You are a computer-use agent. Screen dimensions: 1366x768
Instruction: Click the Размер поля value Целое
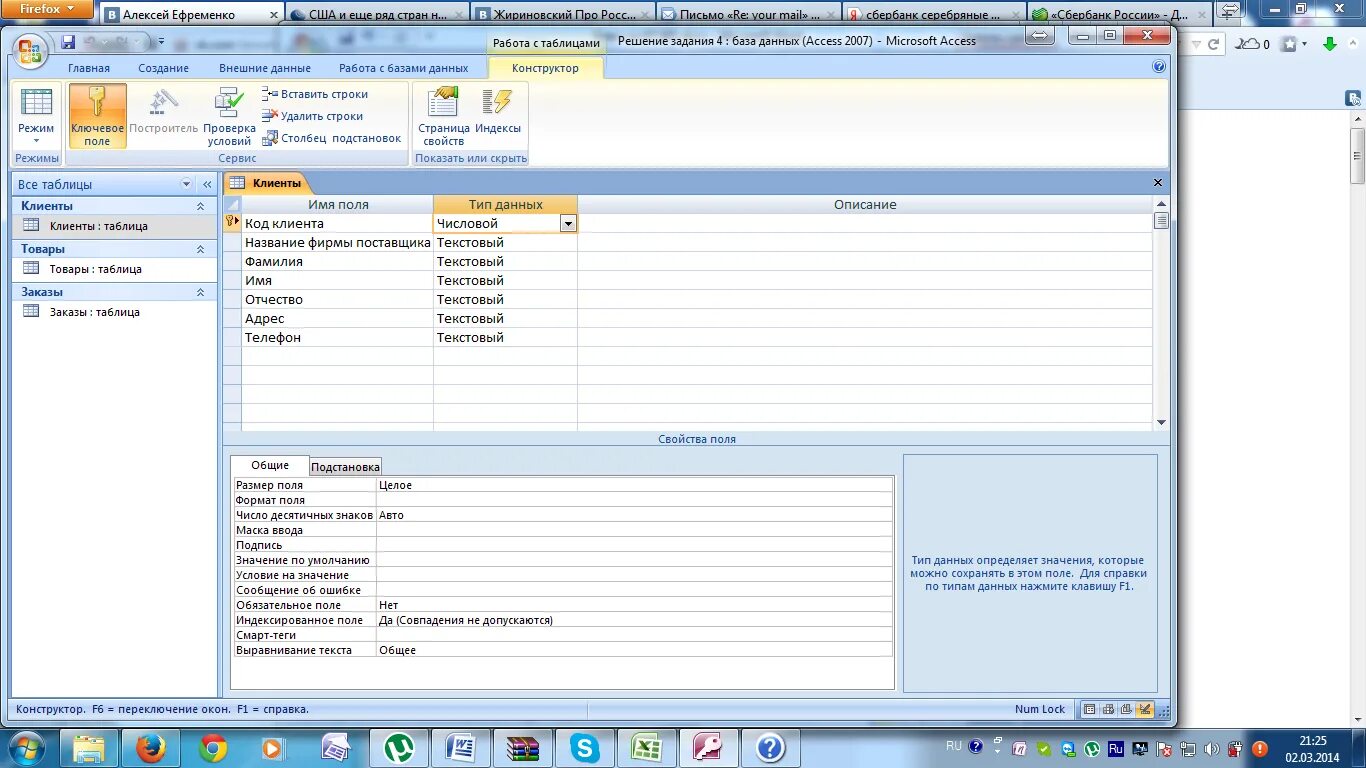coord(634,485)
